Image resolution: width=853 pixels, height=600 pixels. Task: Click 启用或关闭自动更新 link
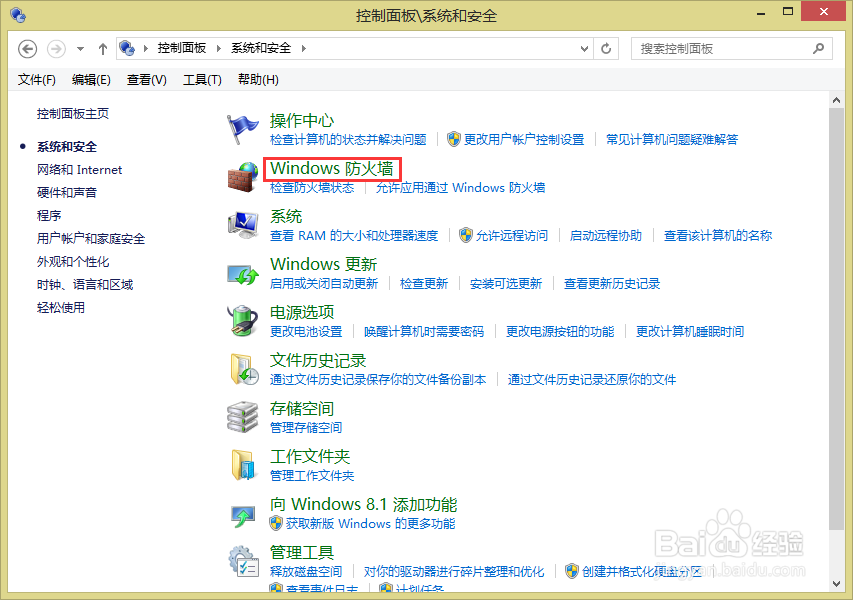[x=324, y=283]
